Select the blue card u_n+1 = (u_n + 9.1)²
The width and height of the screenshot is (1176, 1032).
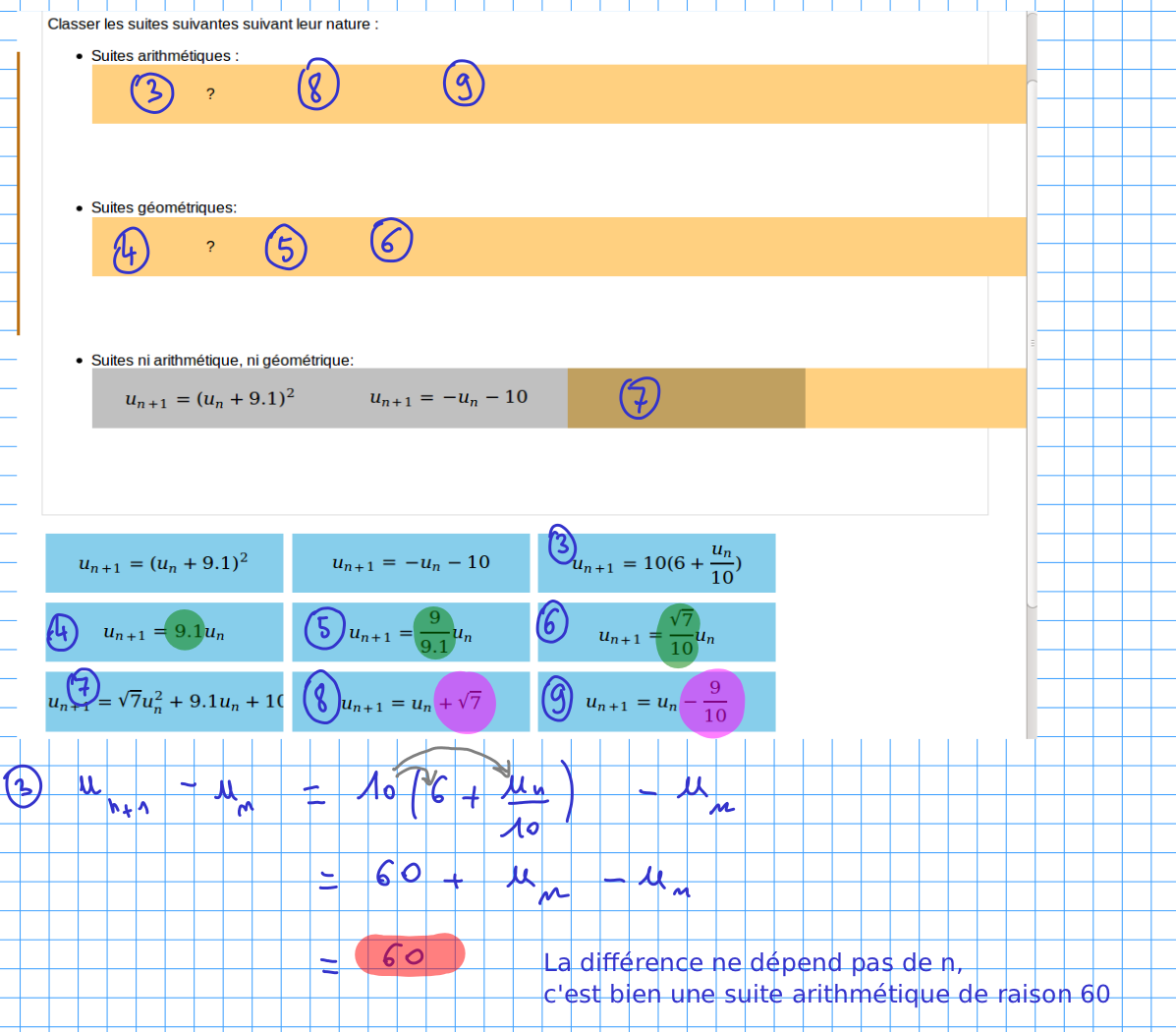pos(164,563)
